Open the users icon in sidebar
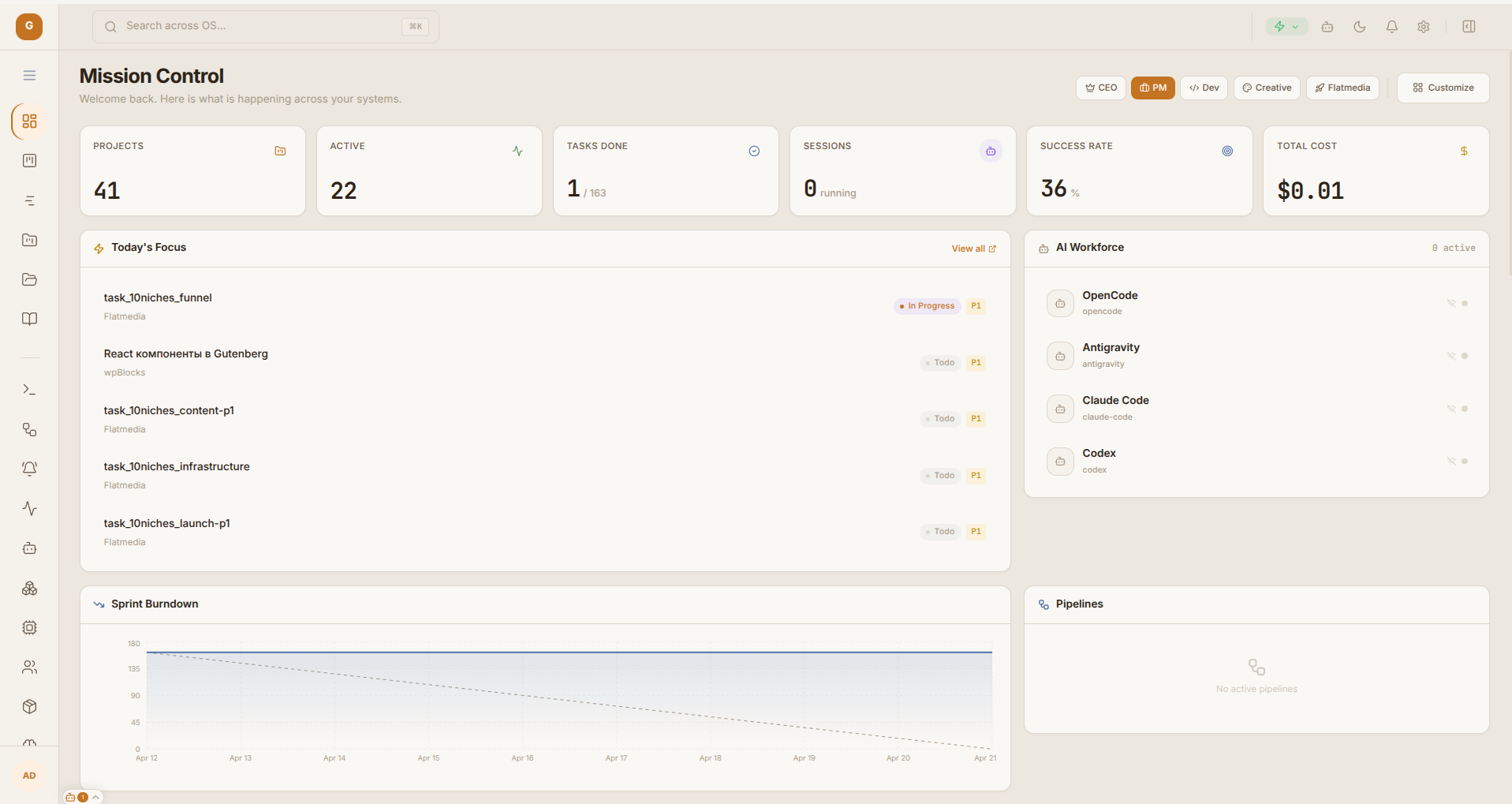The image size is (1512, 804). (x=29, y=668)
